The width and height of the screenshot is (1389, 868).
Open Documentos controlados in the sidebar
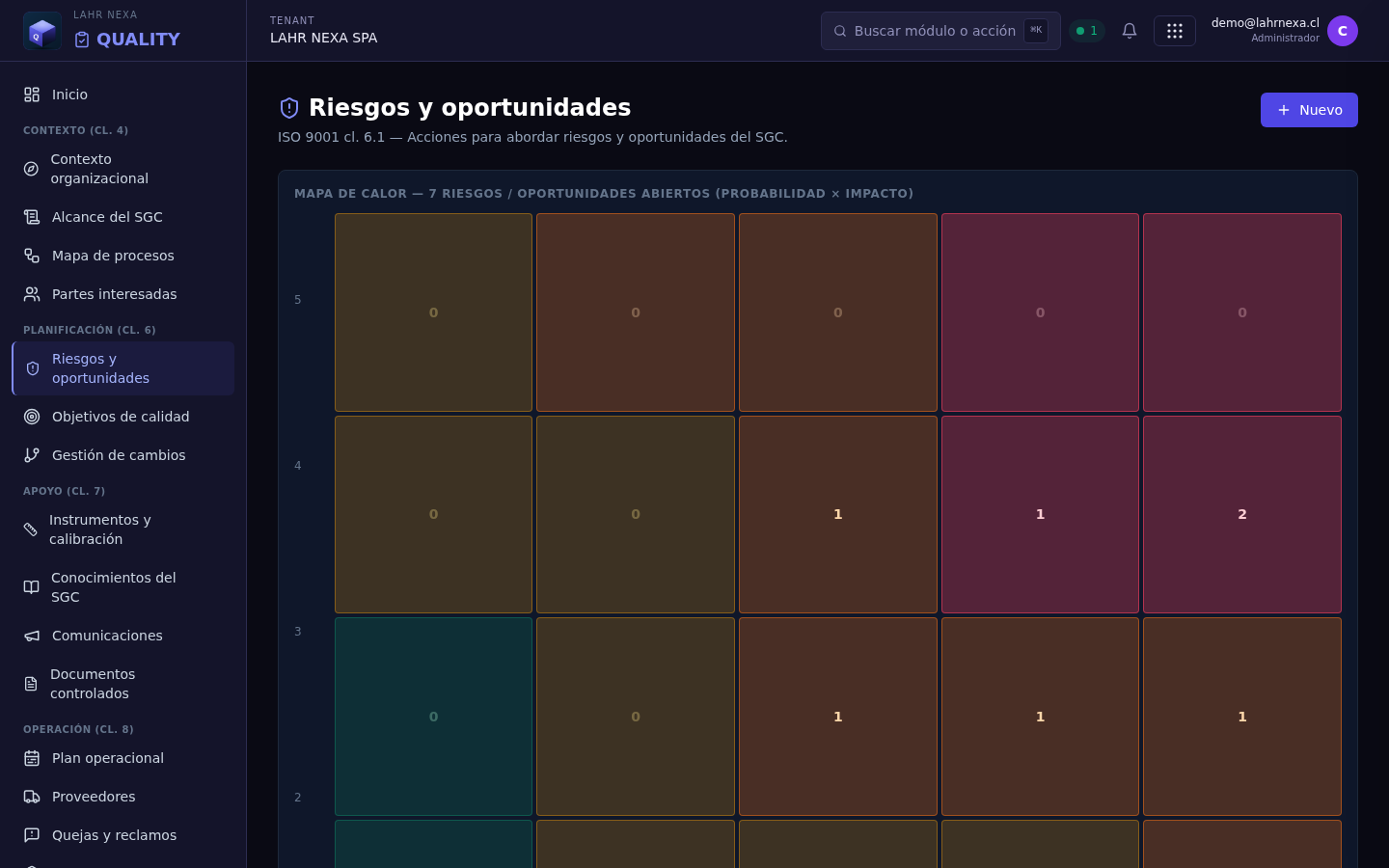tap(123, 684)
